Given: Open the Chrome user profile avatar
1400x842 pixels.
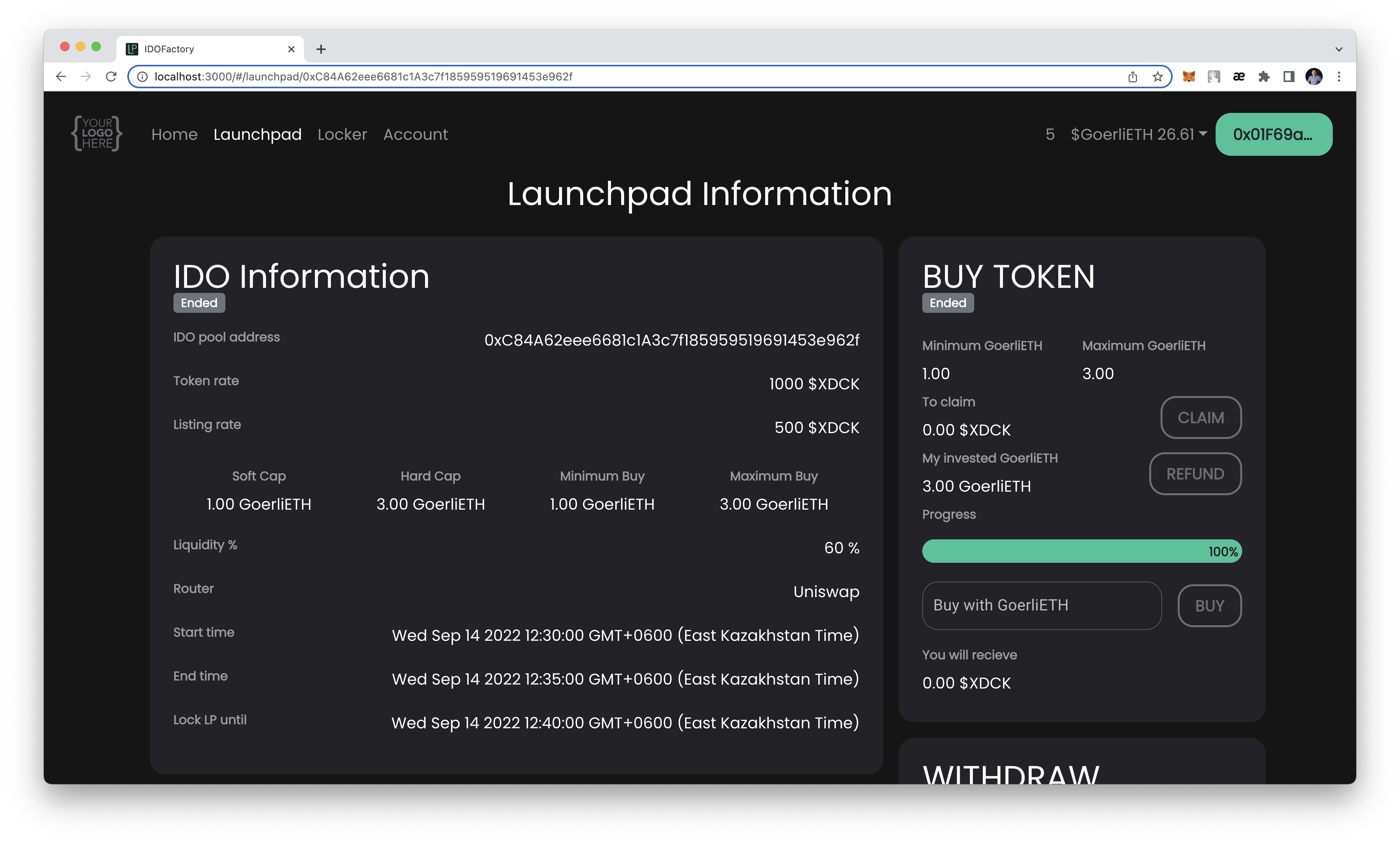Looking at the screenshot, I should 1314,77.
